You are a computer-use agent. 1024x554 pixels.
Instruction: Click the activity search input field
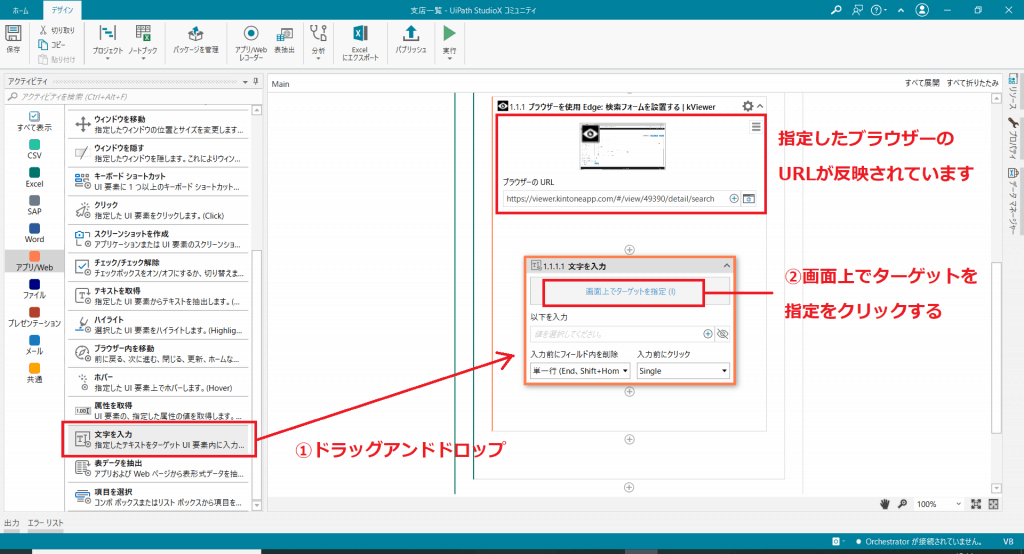coord(130,97)
